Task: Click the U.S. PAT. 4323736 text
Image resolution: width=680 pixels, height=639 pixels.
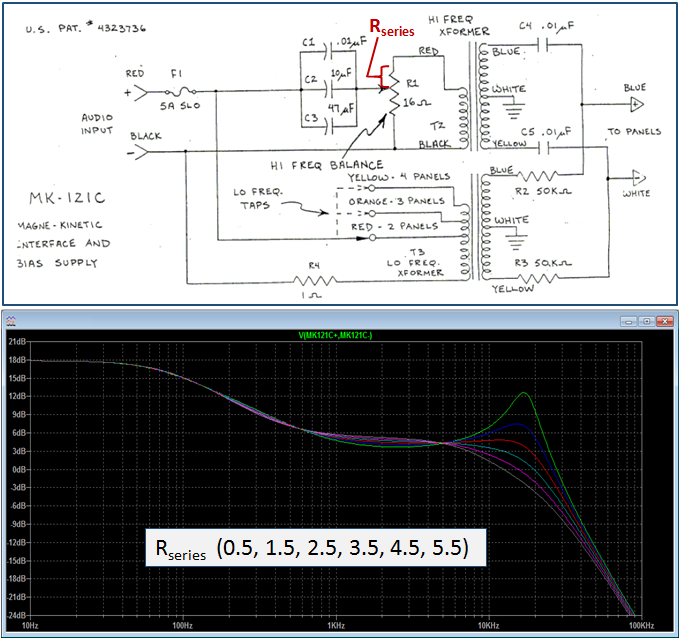Action: tap(86, 28)
